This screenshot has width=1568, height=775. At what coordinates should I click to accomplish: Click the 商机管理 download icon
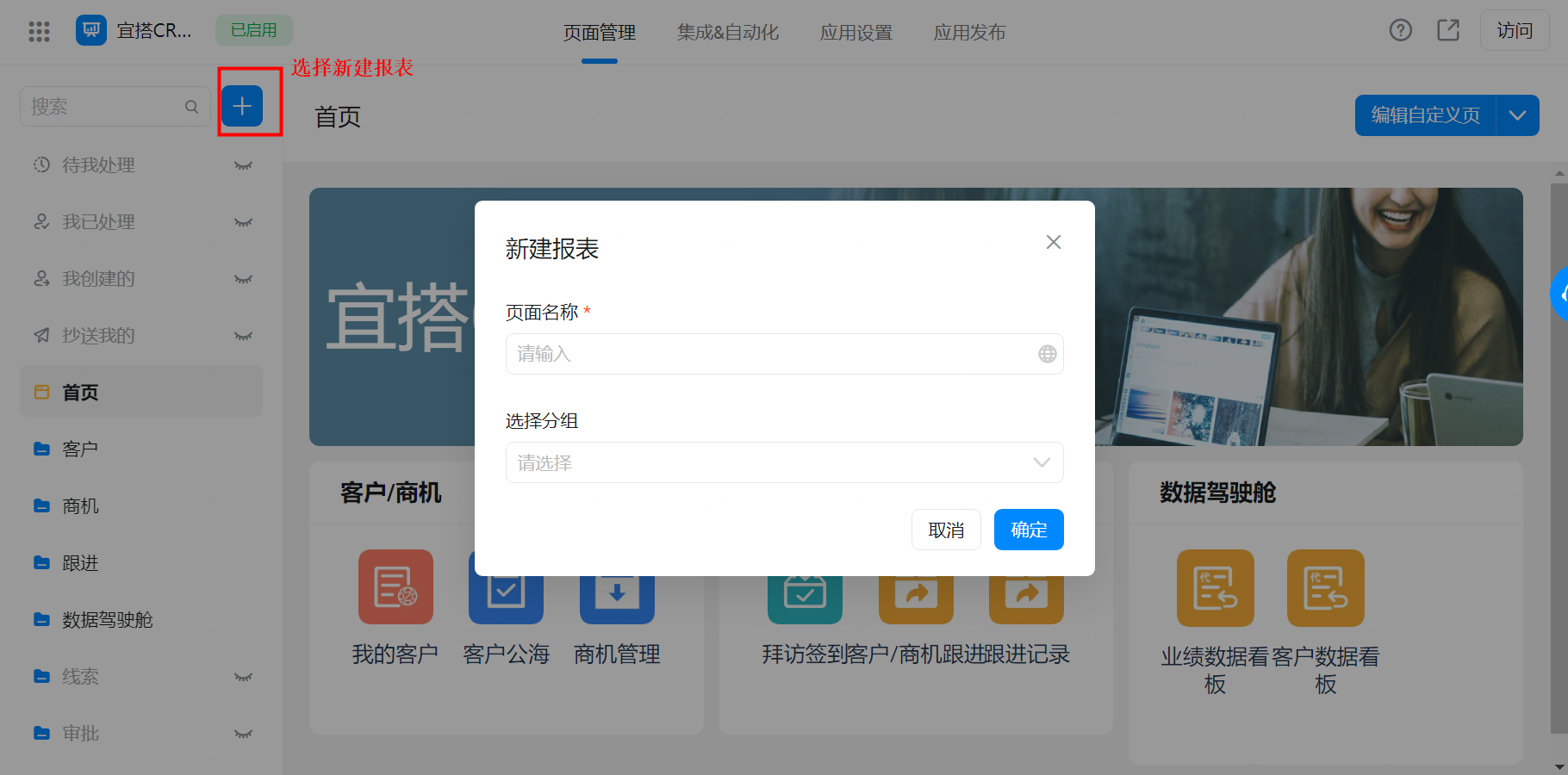coord(617,599)
